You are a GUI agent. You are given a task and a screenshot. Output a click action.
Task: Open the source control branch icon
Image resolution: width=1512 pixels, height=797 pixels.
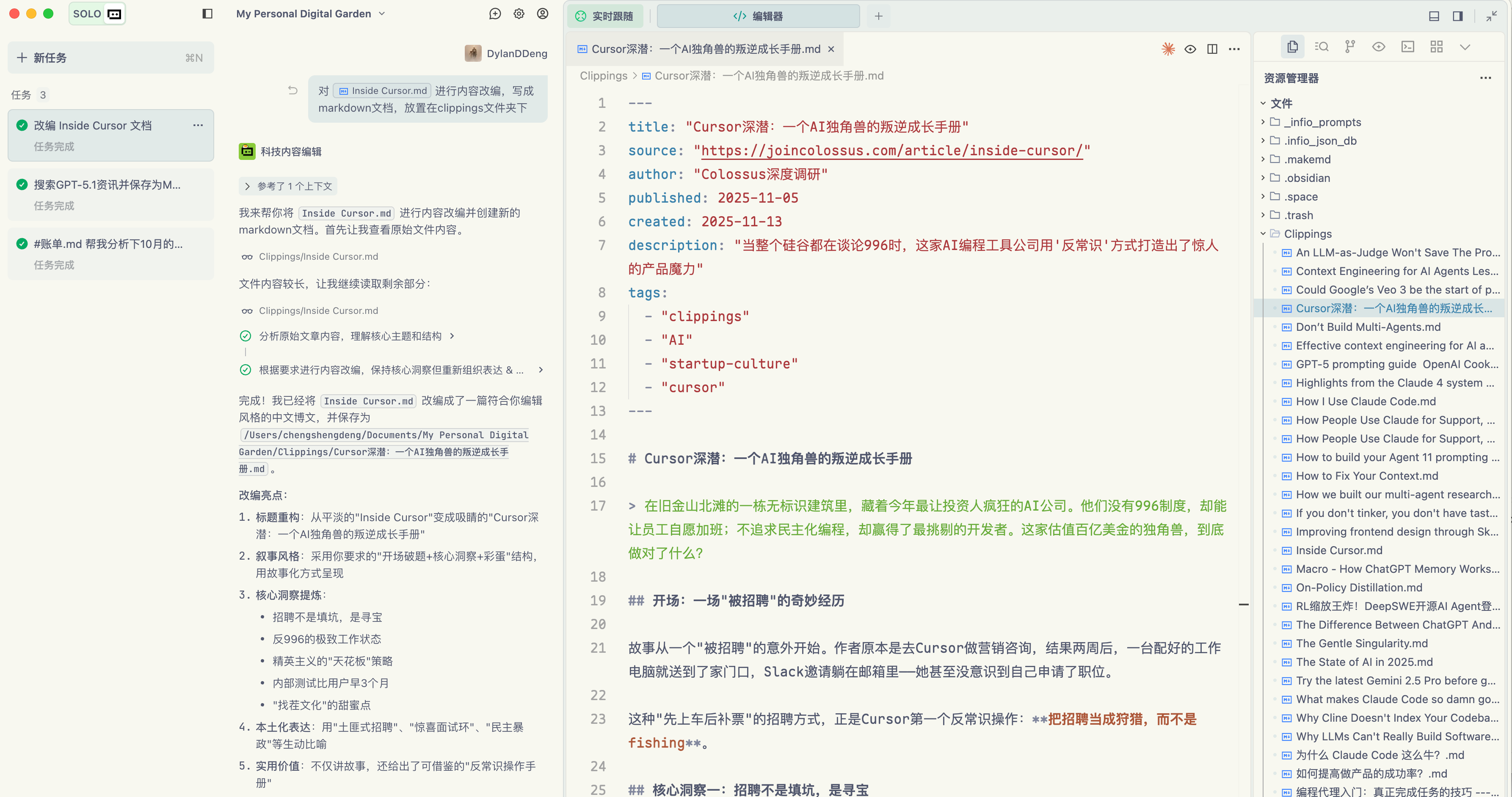coord(1350,47)
